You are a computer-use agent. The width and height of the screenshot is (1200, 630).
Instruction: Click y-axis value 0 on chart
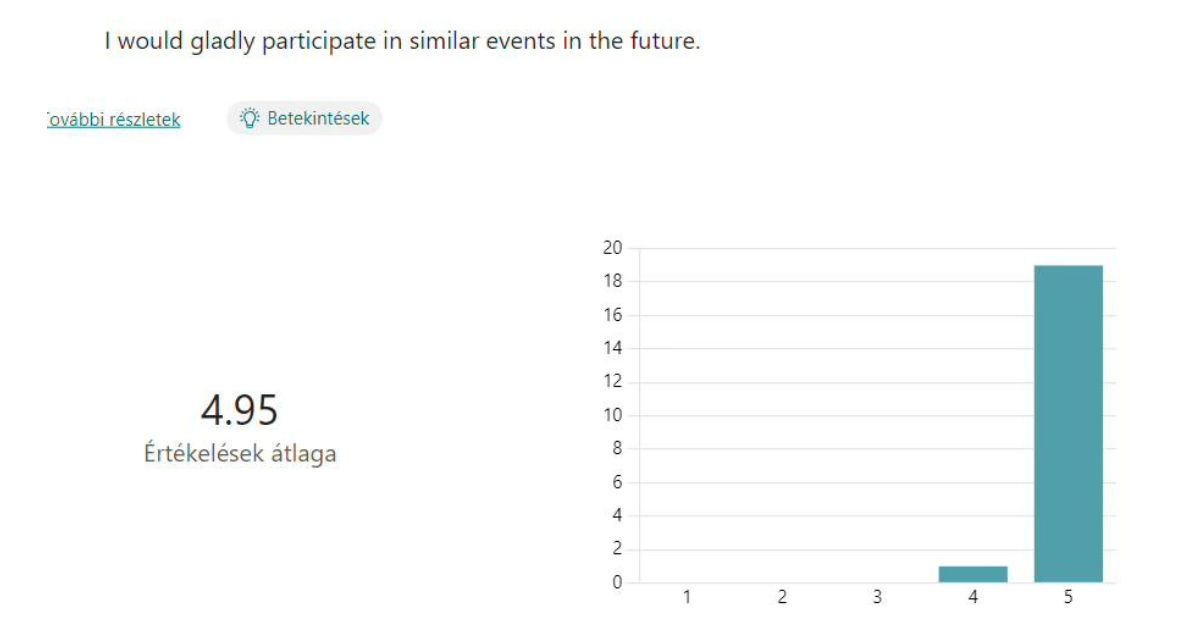617,582
